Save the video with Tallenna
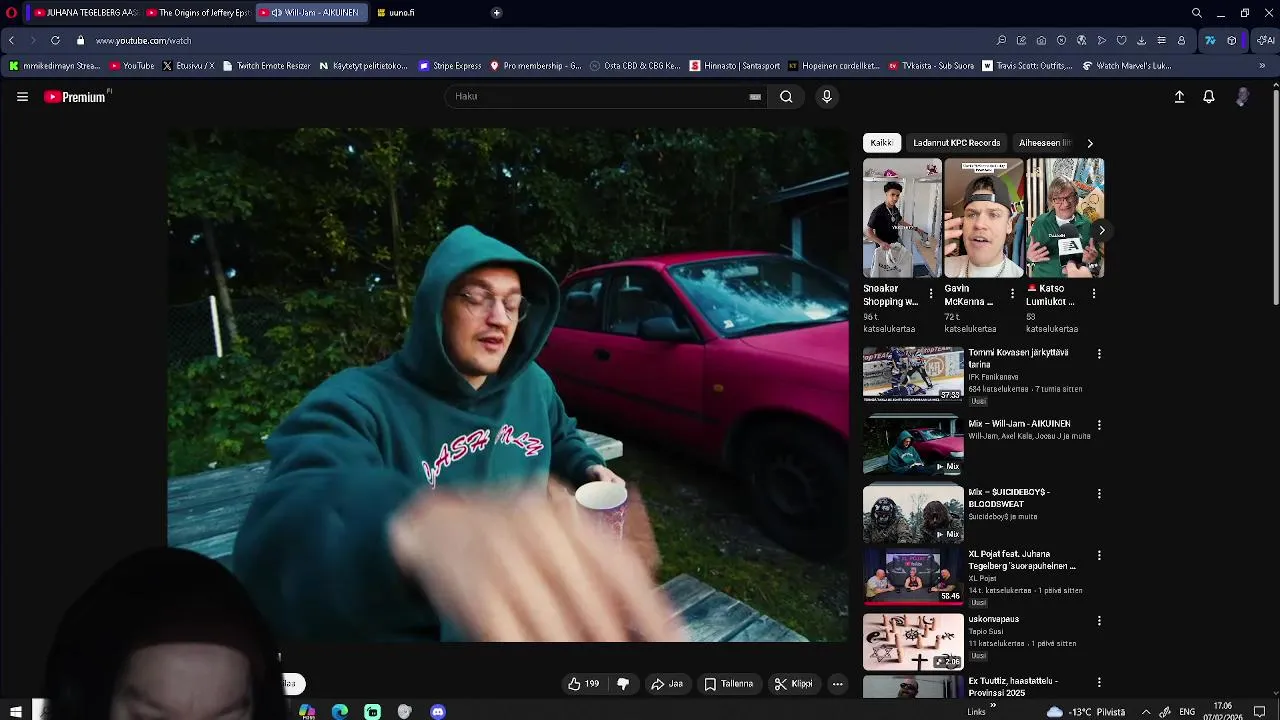Image resolution: width=1280 pixels, height=720 pixels. pos(729,684)
